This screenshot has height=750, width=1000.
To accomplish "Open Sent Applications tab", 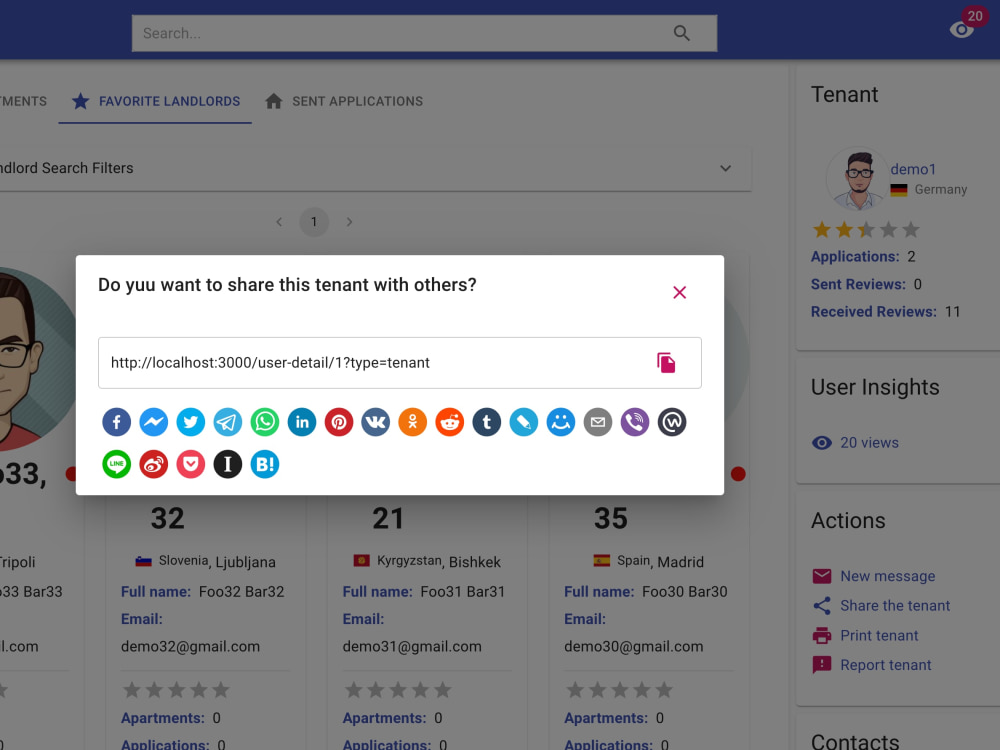I will [x=344, y=101].
